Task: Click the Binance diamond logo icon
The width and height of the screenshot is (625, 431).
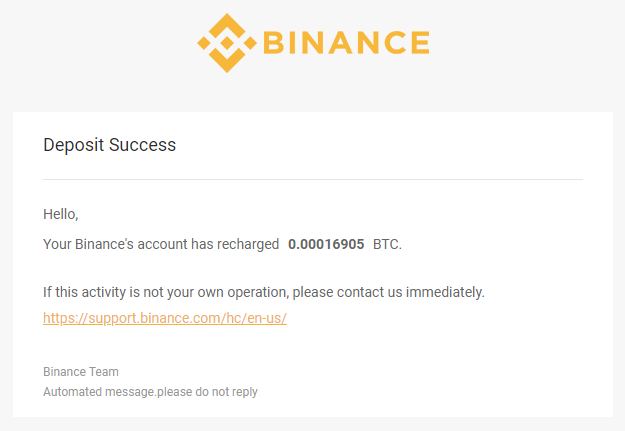Action: (x=227, y=43)
